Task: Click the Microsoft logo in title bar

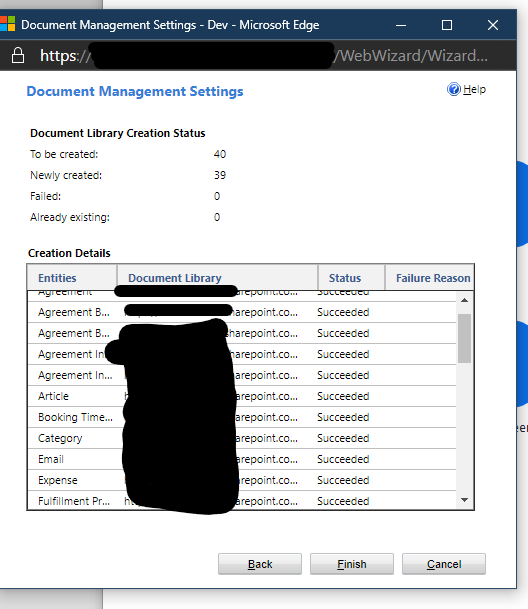Action: pos(7,24)
